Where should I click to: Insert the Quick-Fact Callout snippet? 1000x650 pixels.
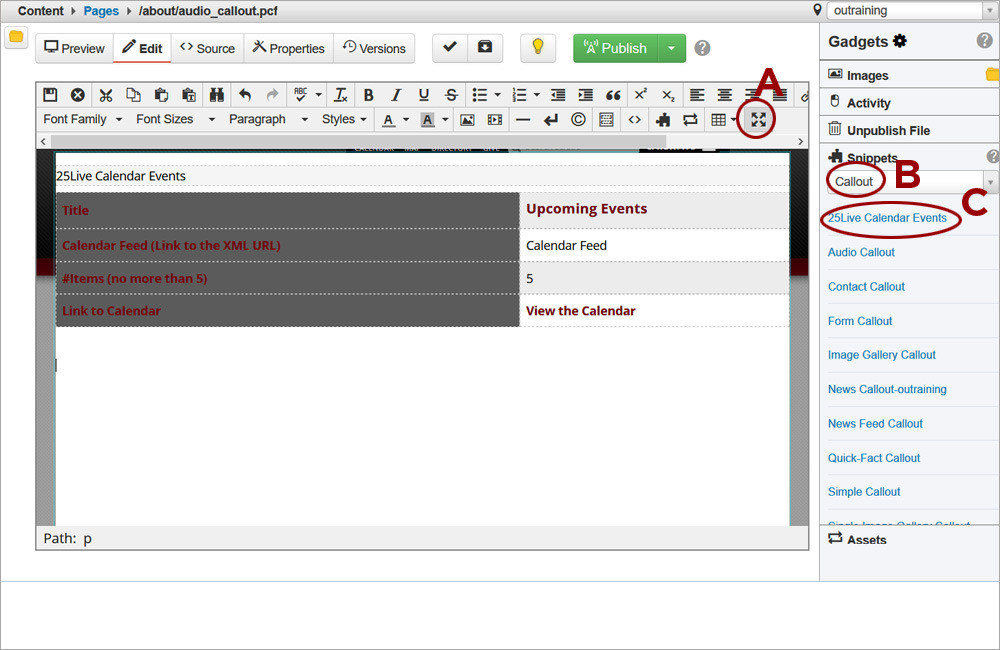coord(874,458)
